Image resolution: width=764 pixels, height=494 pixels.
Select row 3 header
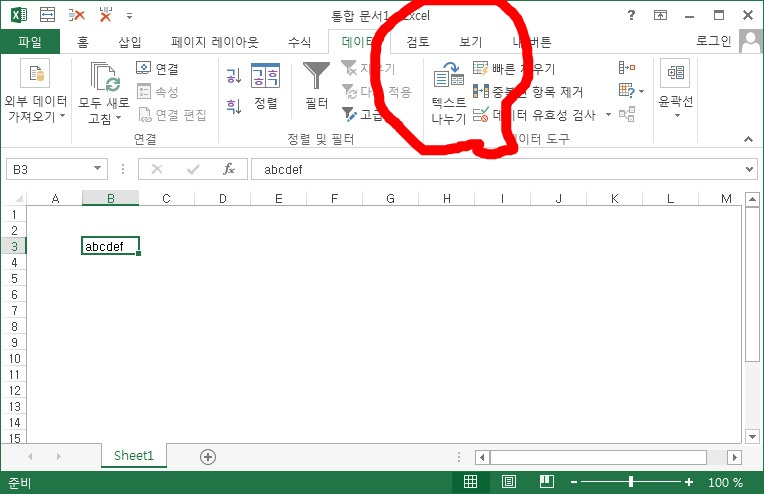[x=14, y=247]
